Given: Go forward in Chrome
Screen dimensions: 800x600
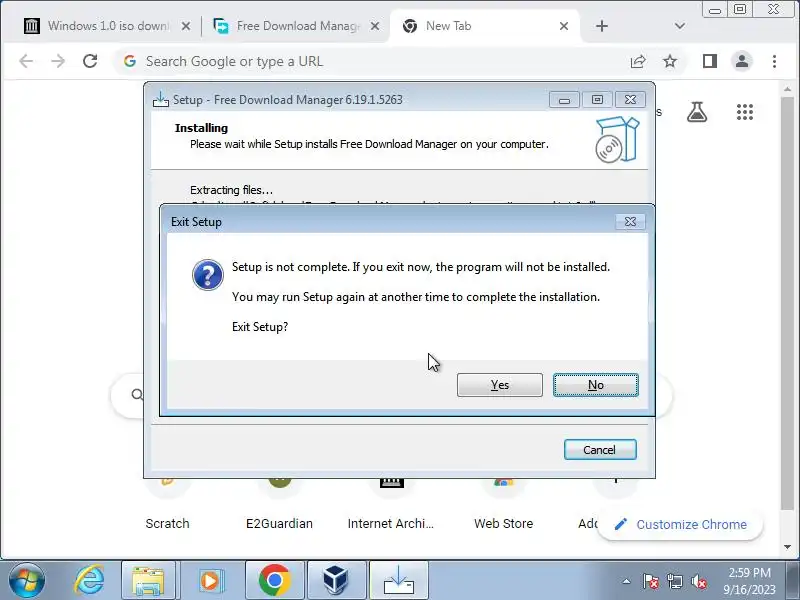Looking at the screenshot, I should pos(58,61).
